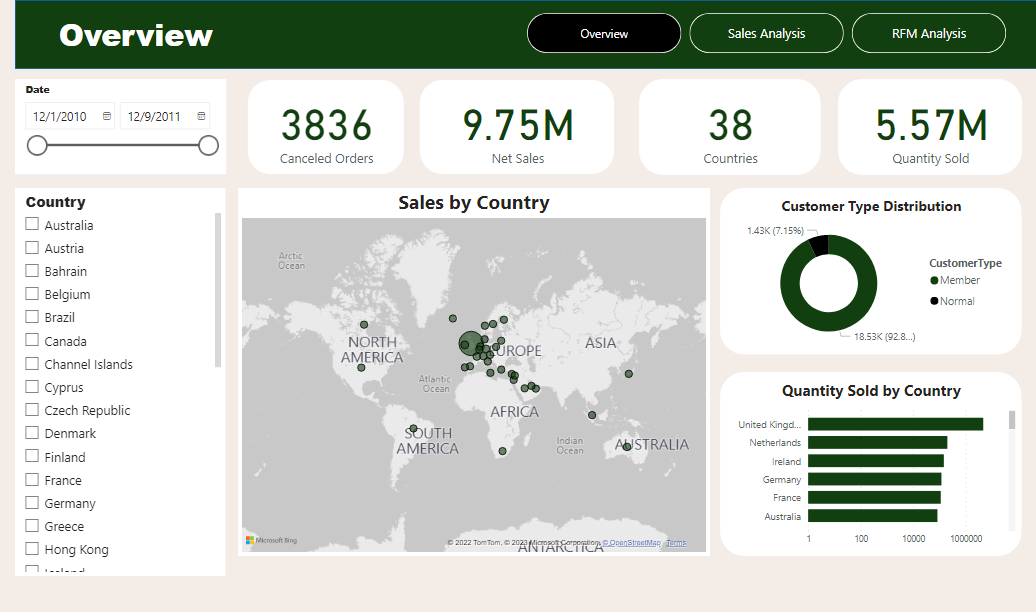Image resolution: width=1036 pixels, height=612 pixels.
Task: Click the start date input field
Action: pyautogui.click(x=62, y=116)
